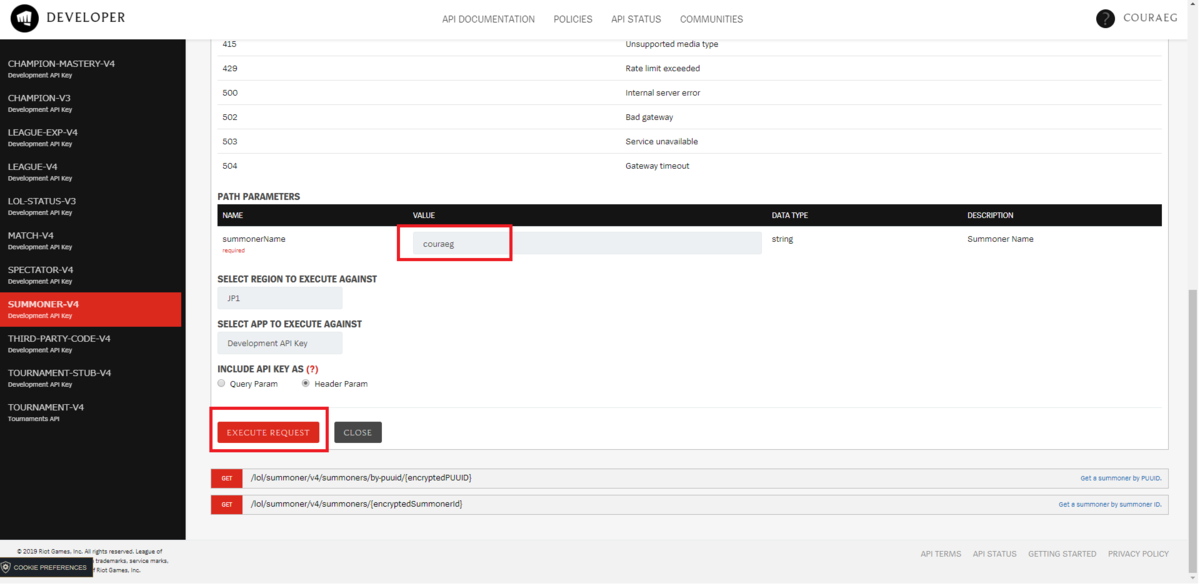
Task: Open the API key help question mark
Action: tap(312, 369)
